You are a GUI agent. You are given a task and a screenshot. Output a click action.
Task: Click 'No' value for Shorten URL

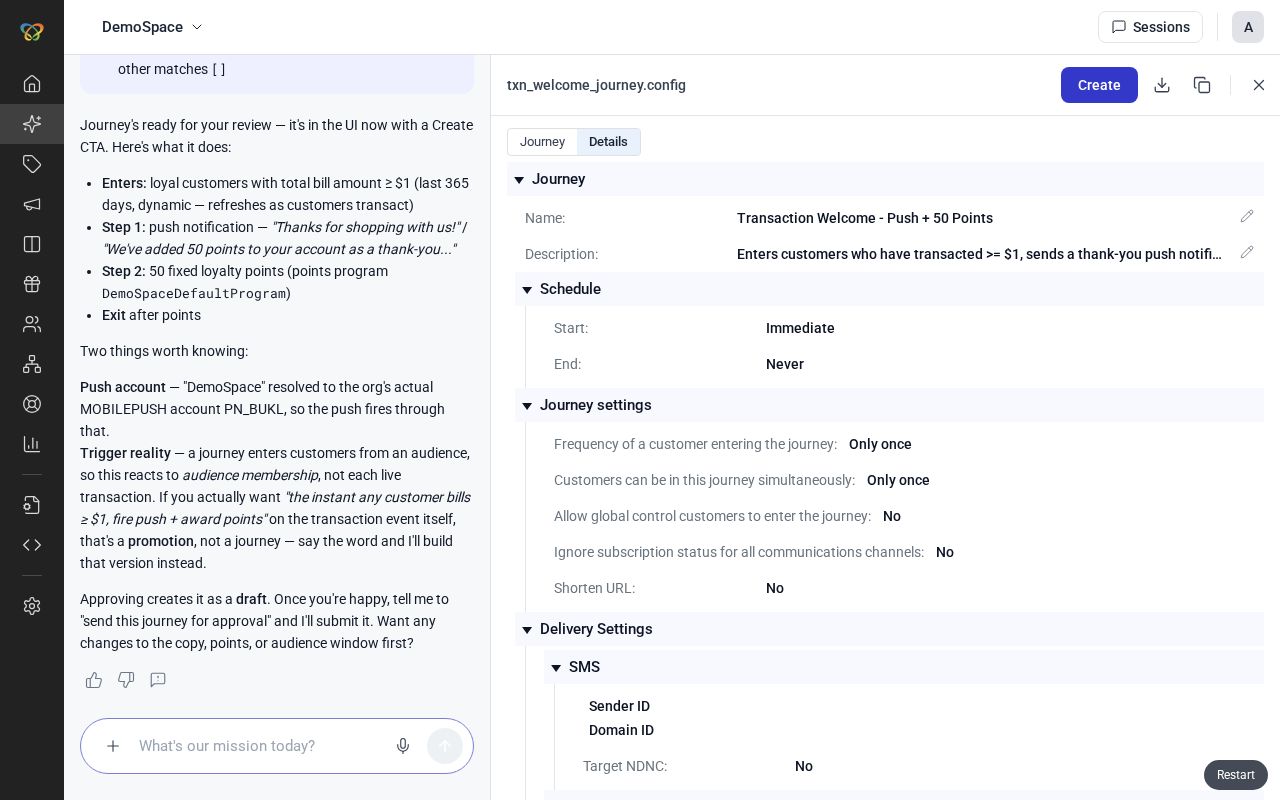coord(775,588)
